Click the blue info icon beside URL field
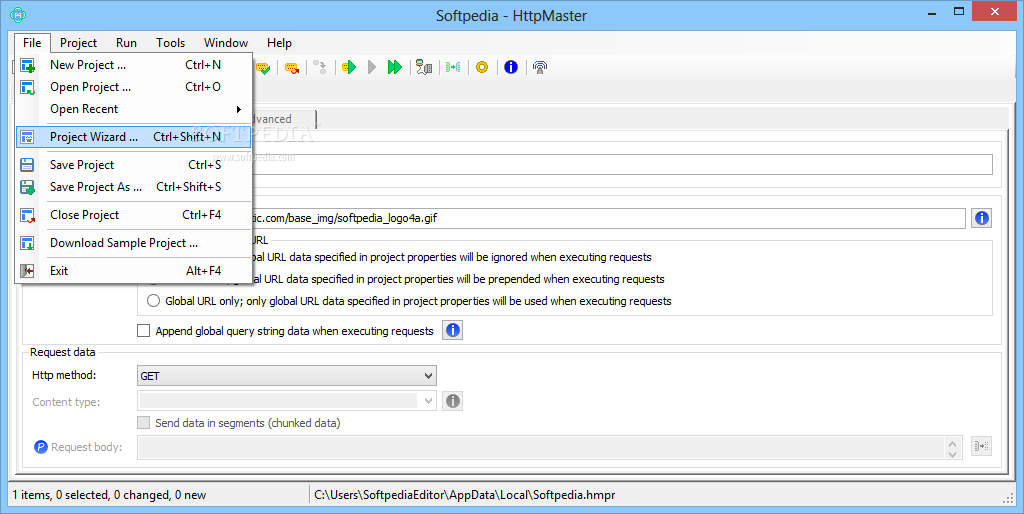1024x514 pixels. point(982,218)
